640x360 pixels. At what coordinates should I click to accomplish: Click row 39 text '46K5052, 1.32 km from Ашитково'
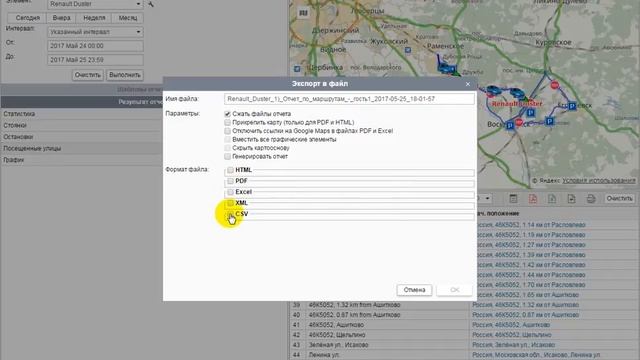pyautogui.click(x=354, y=305)
